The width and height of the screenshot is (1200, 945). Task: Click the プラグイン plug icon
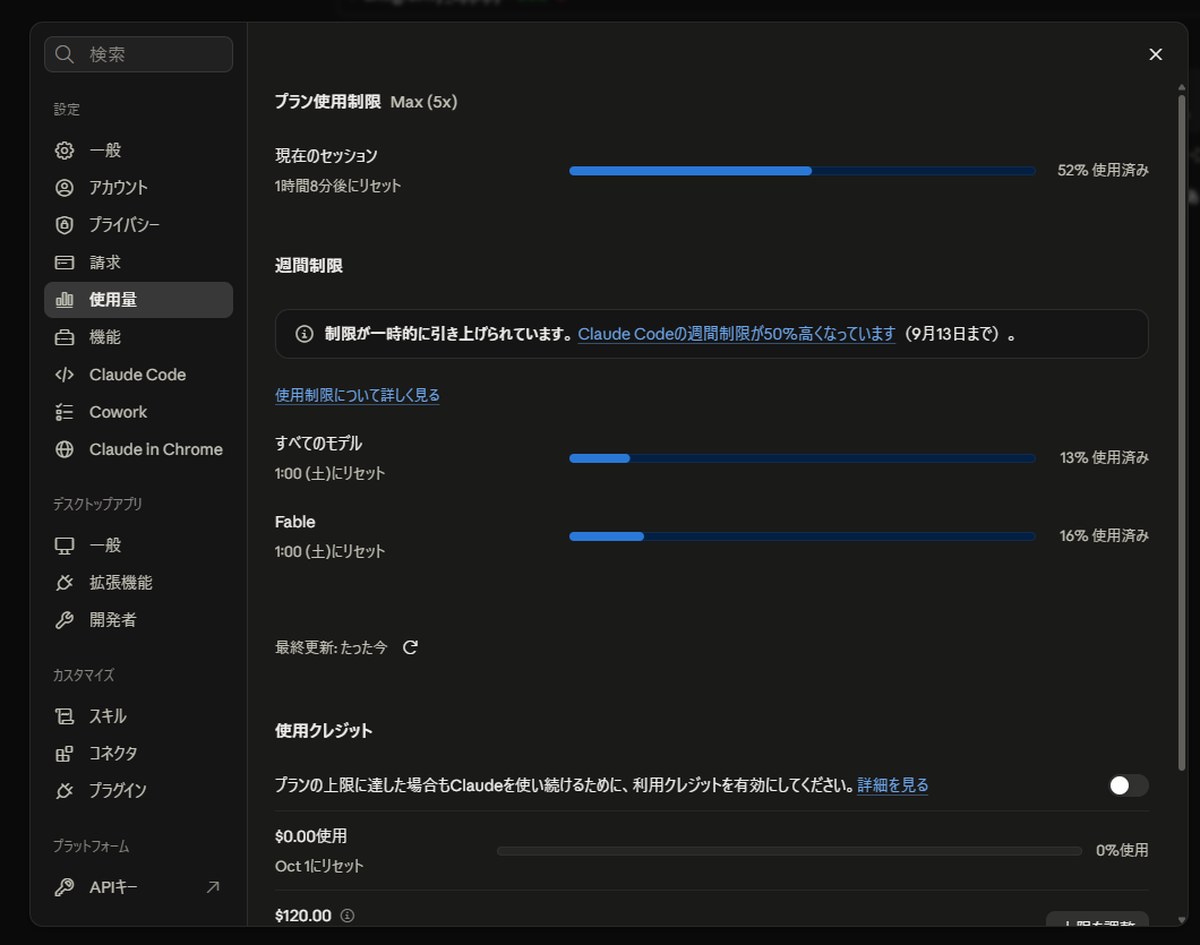pyautogui.click(x=65, y=791)
